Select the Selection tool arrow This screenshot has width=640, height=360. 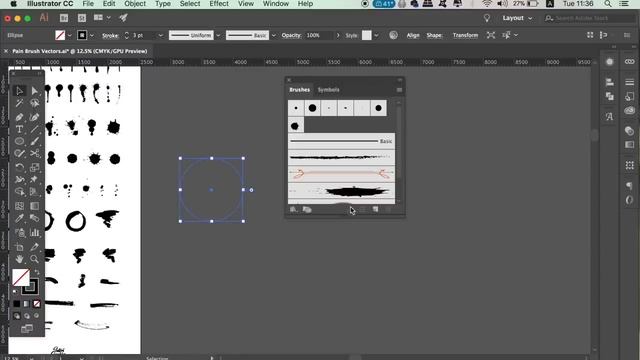pyautogui.click(x=19, y=91)
